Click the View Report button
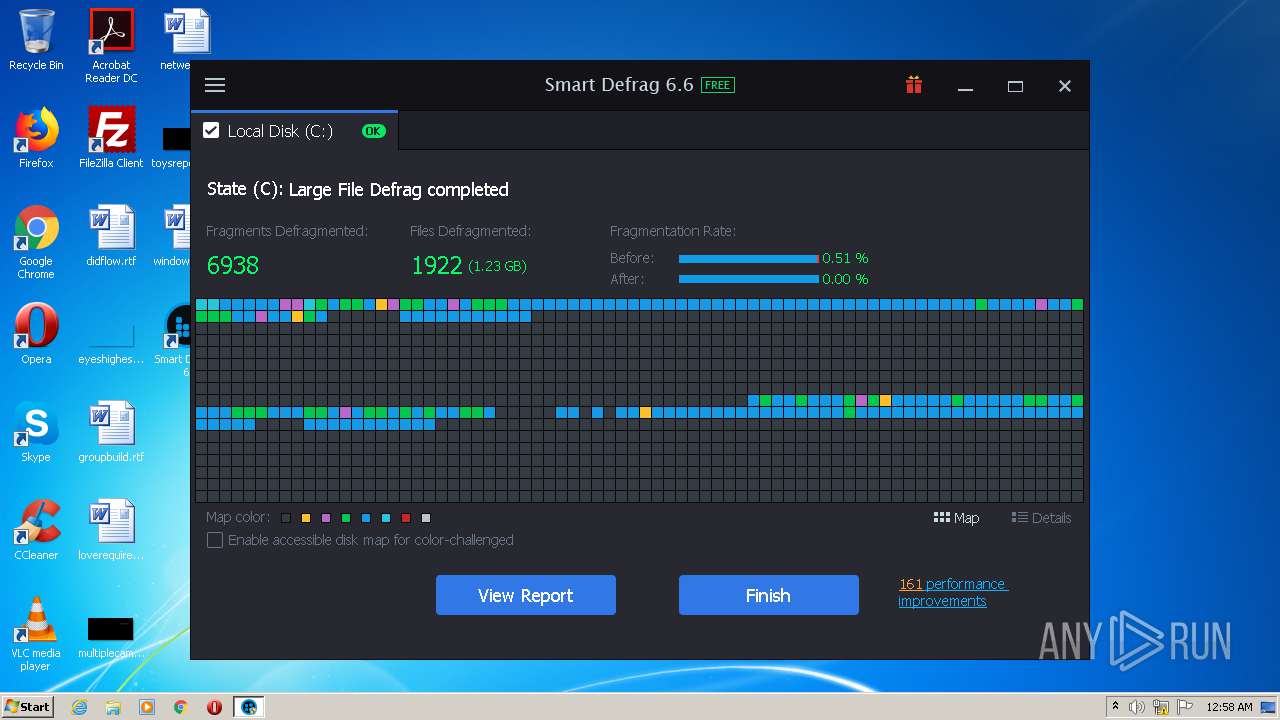Viewport: 1280px width, 720px height. coord(526,595)
